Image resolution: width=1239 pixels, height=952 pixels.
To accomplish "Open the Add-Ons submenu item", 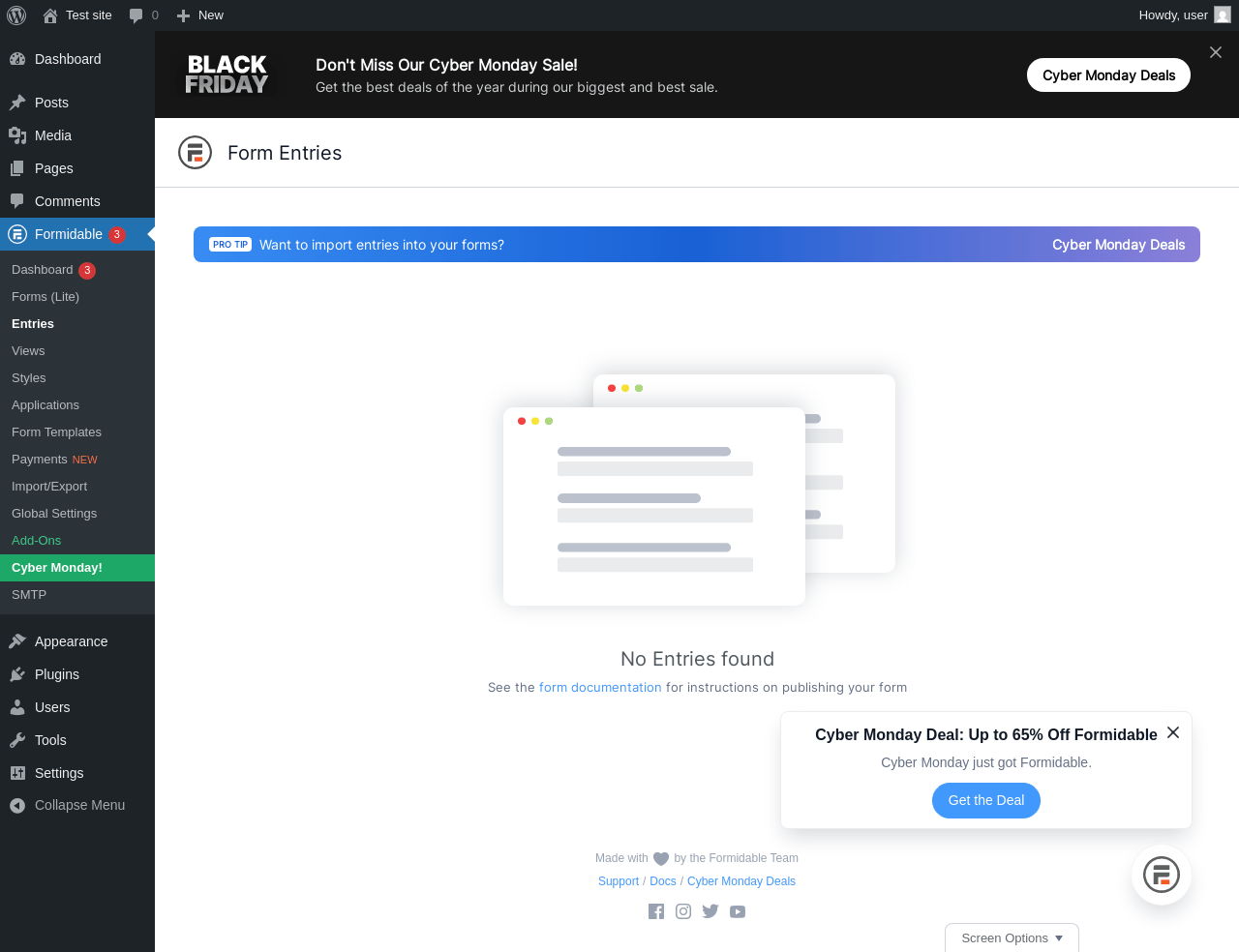I will 77,541.
